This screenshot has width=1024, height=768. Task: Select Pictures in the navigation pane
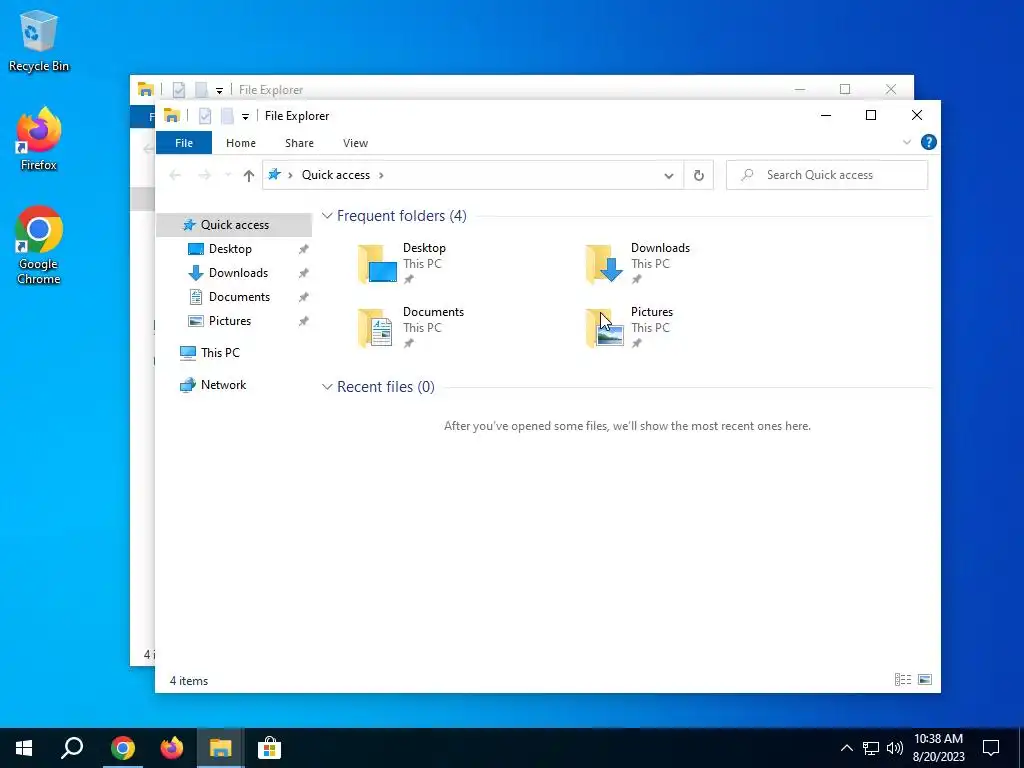pyautogui.click(x=229, y=321)
